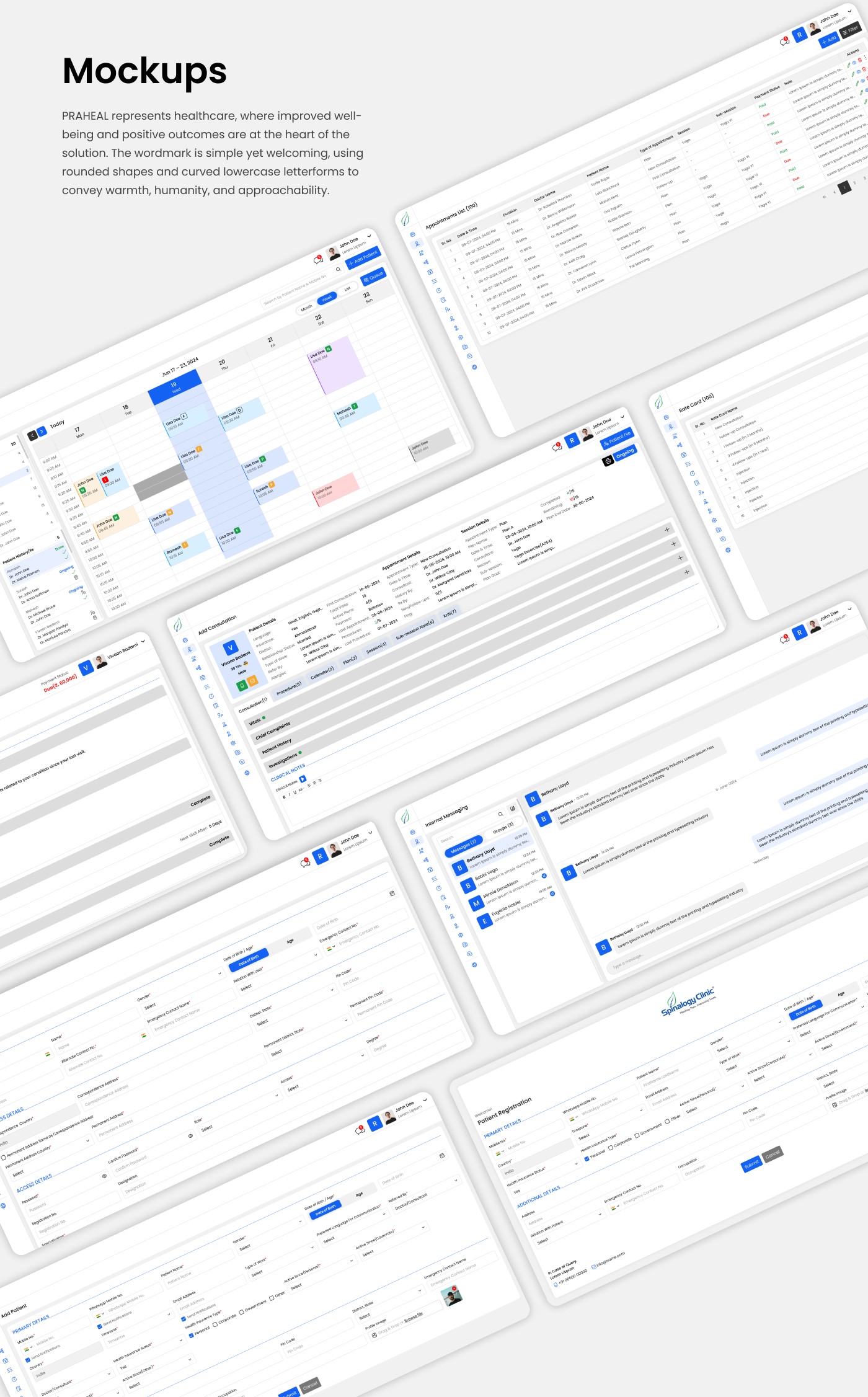Click the Today label in calendar
The width and height of the screenshot is (868, 1397).
click(57, 424)
